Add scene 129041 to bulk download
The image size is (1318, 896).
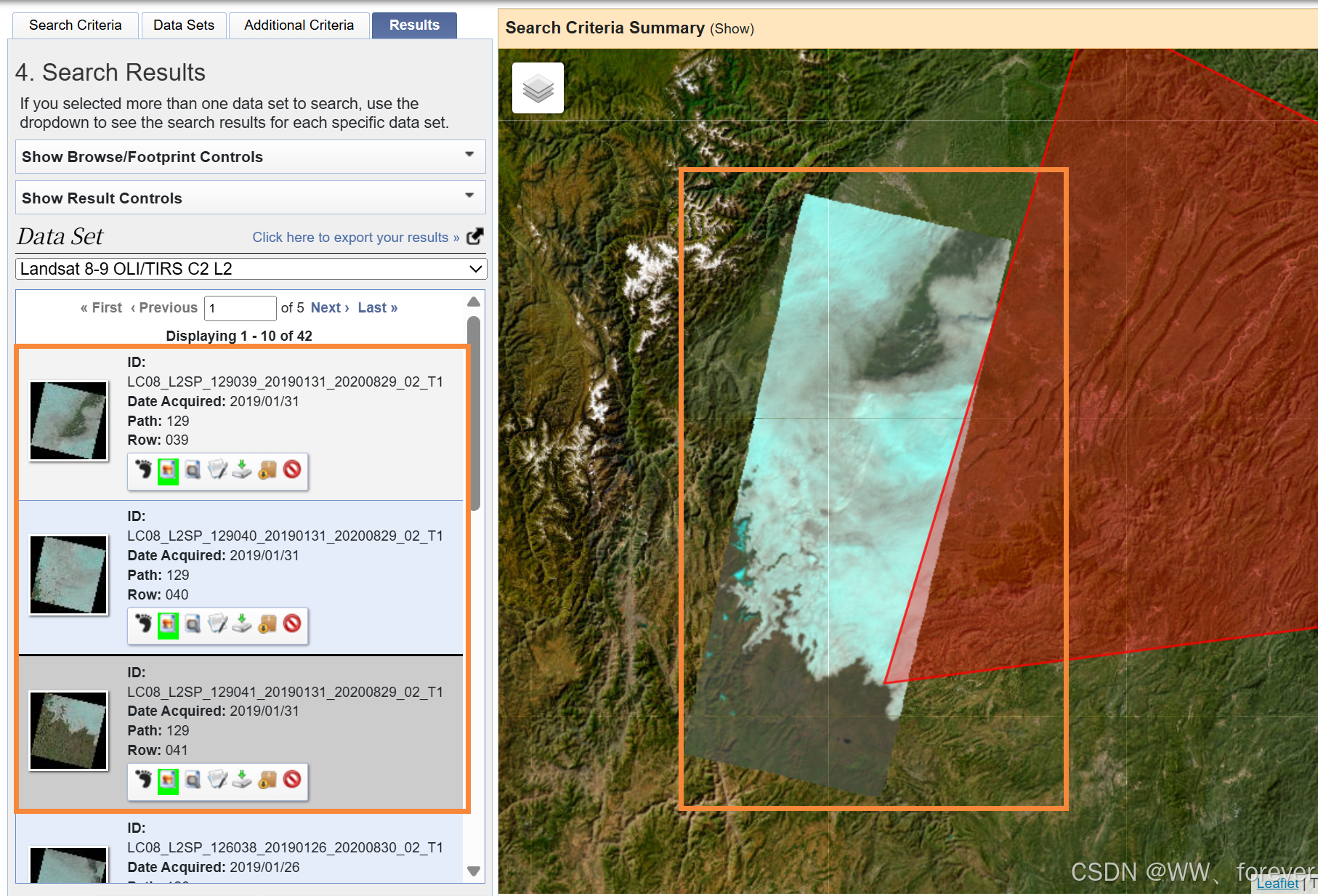pyautogui.click(x=267, y=780)
